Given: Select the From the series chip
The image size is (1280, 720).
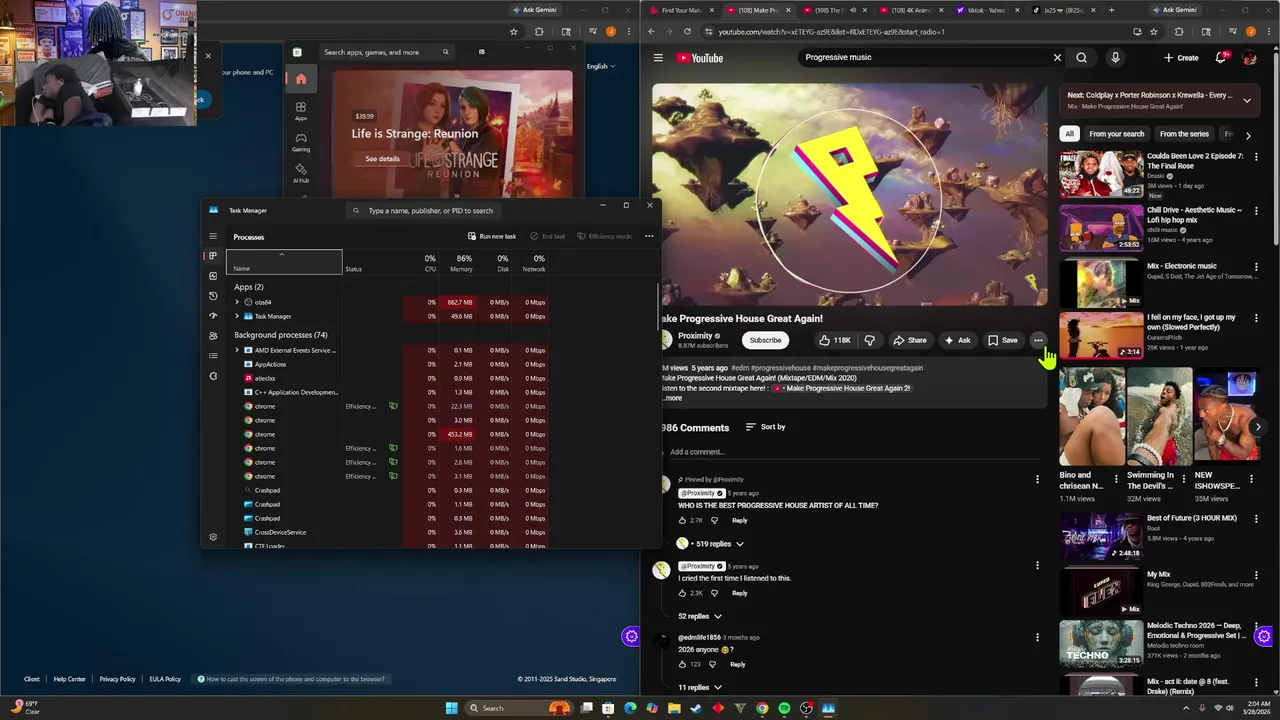Looking at the screenshot, I should [x=1184, y=134].
